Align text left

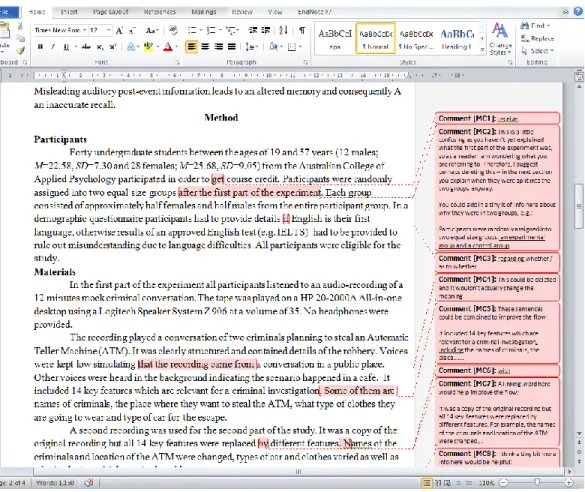(191, 47)
